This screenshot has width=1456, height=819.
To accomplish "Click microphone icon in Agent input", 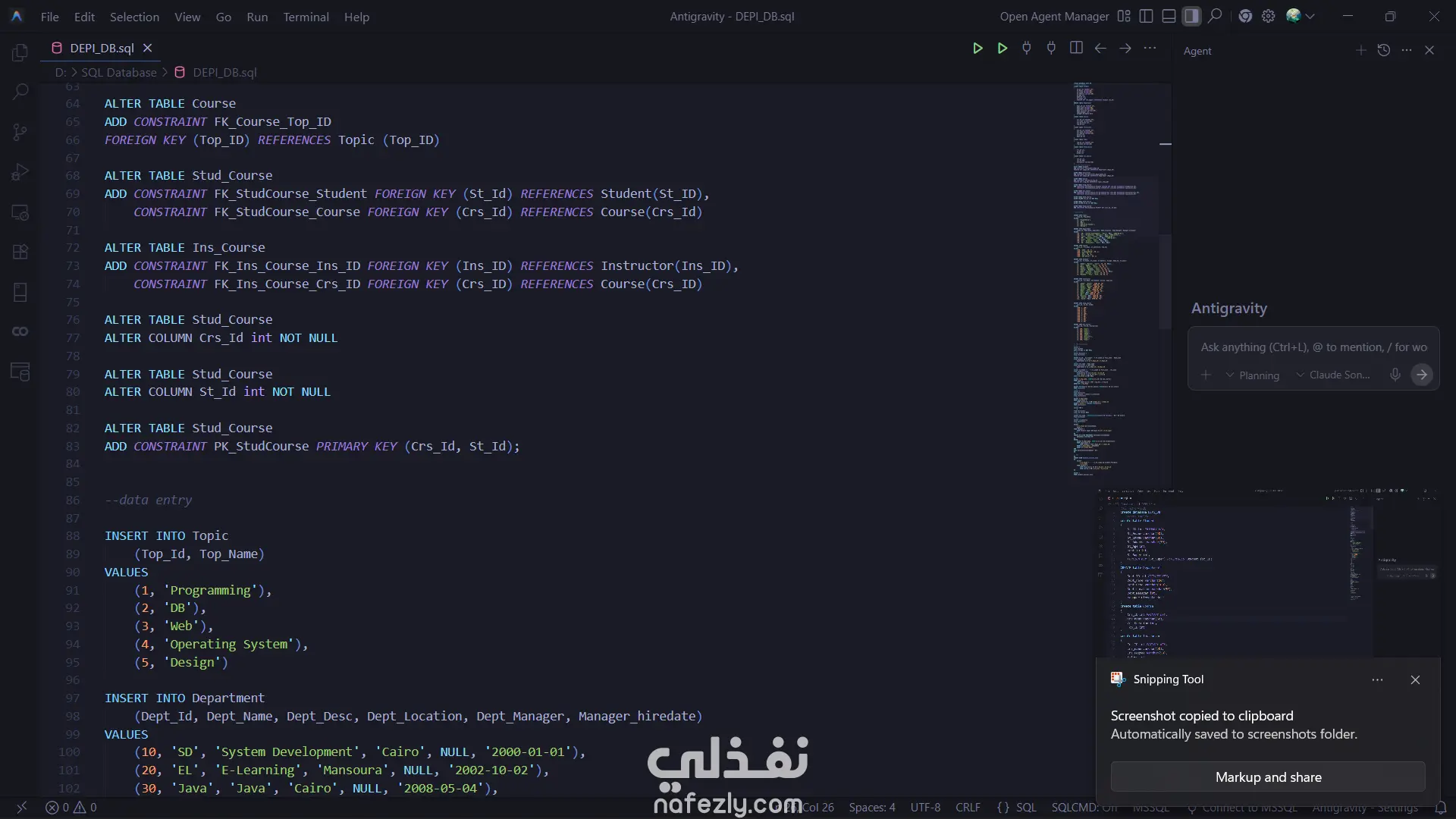I will (1395, 375).
